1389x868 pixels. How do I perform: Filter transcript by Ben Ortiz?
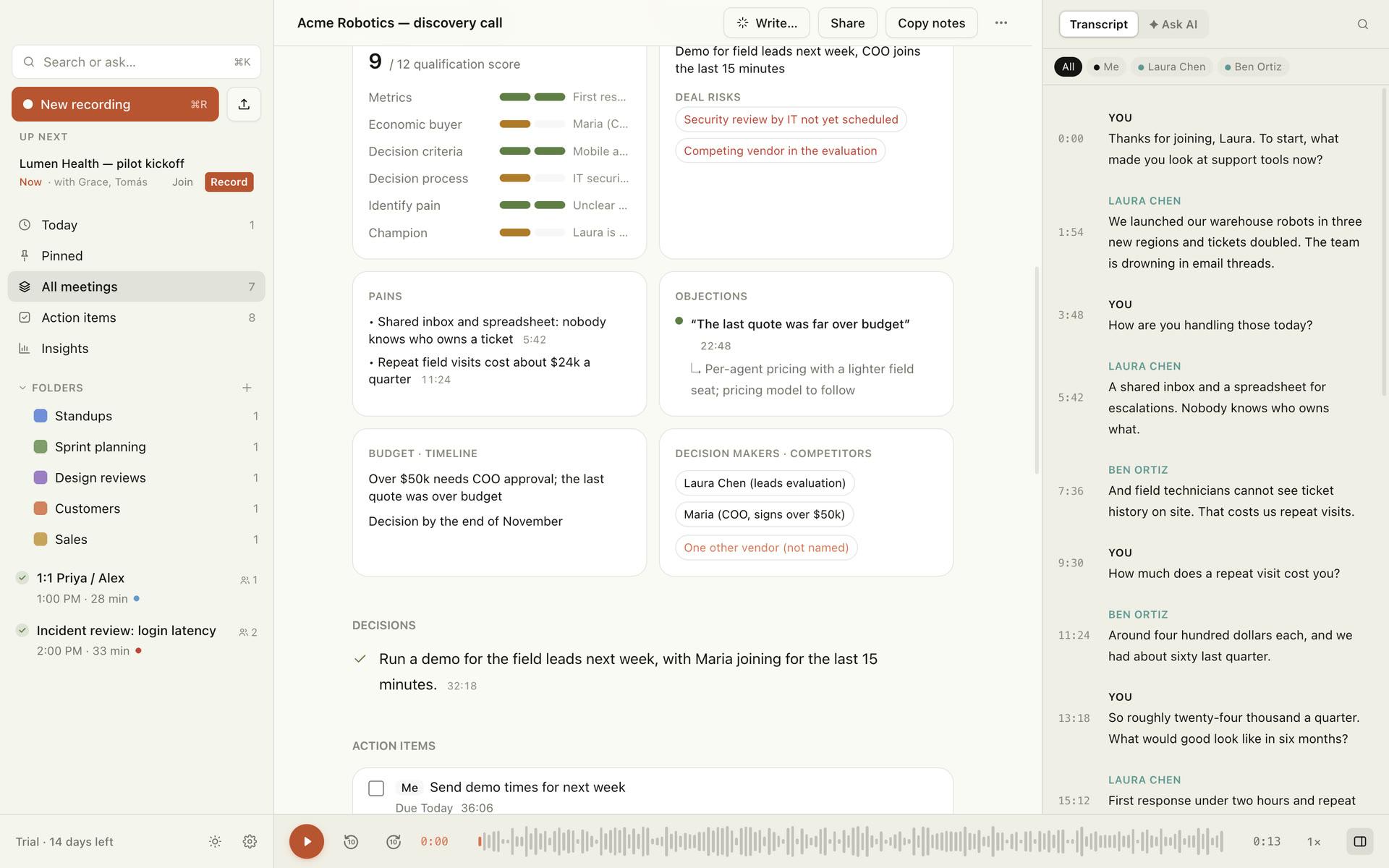[1253, 67]
